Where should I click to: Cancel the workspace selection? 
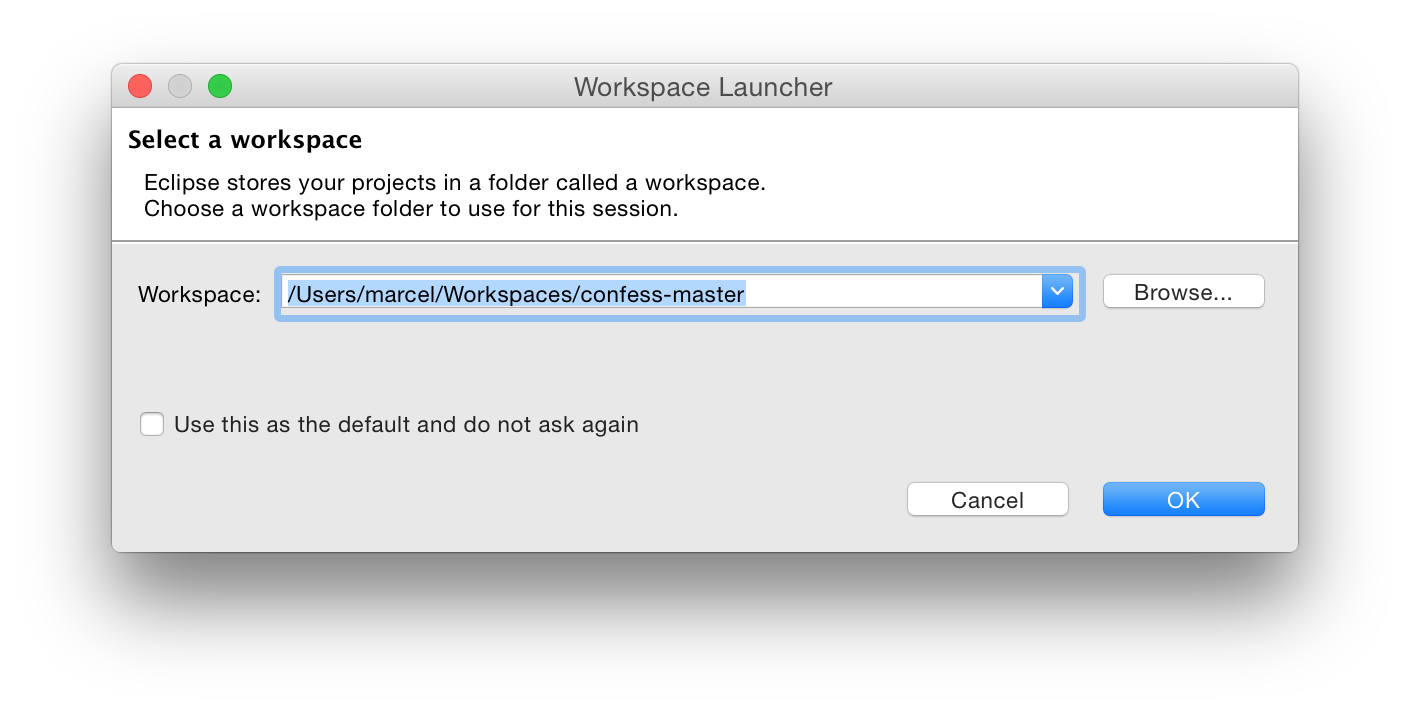coord(987,500)
